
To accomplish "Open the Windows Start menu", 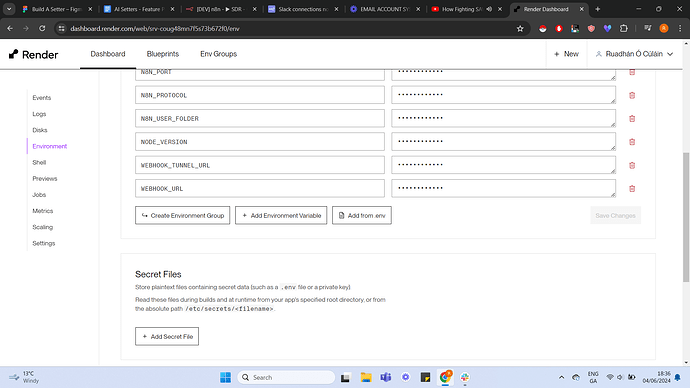I will [x=225, y=377].
